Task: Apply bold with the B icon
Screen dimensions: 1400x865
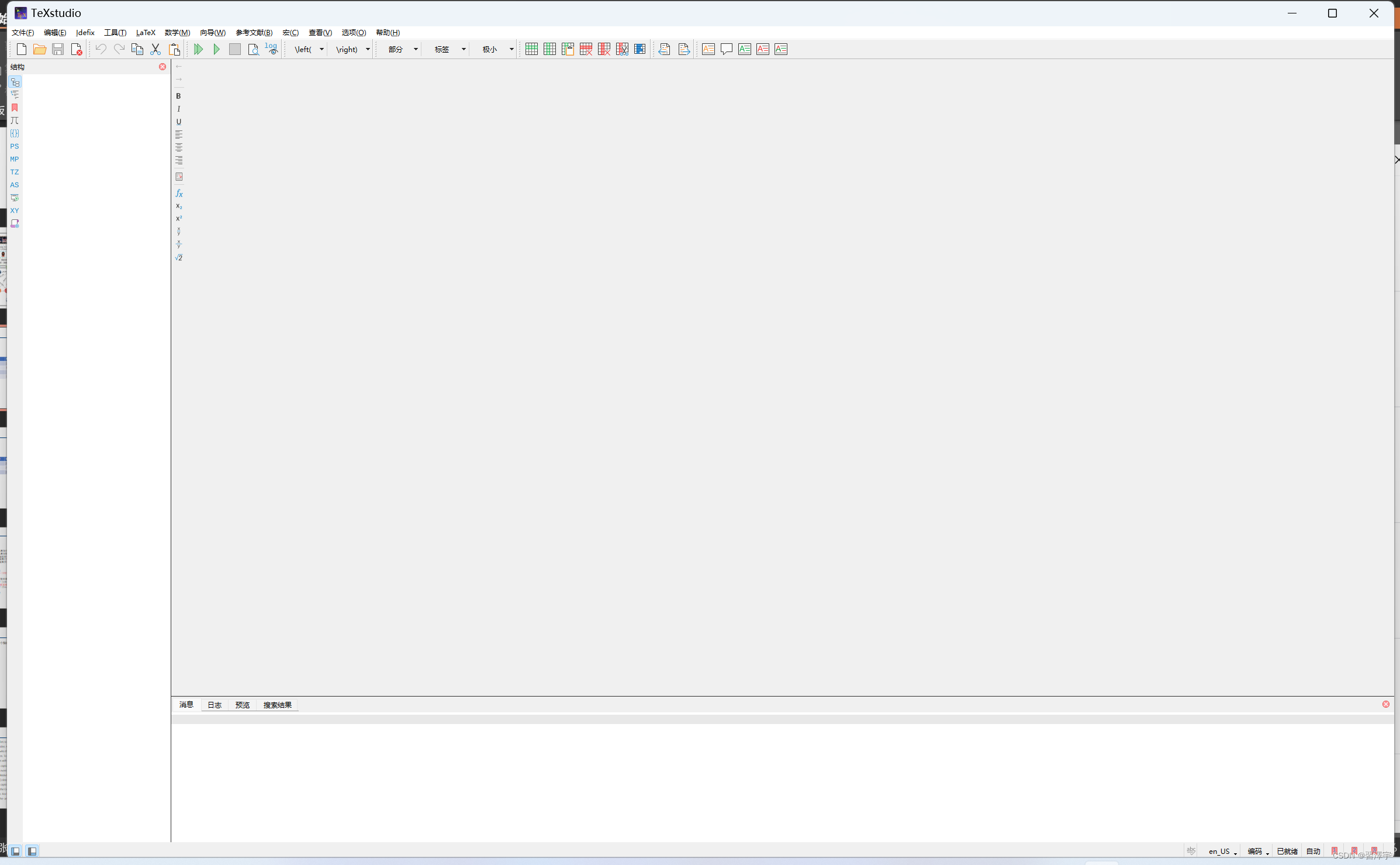Action: [179, 96]
